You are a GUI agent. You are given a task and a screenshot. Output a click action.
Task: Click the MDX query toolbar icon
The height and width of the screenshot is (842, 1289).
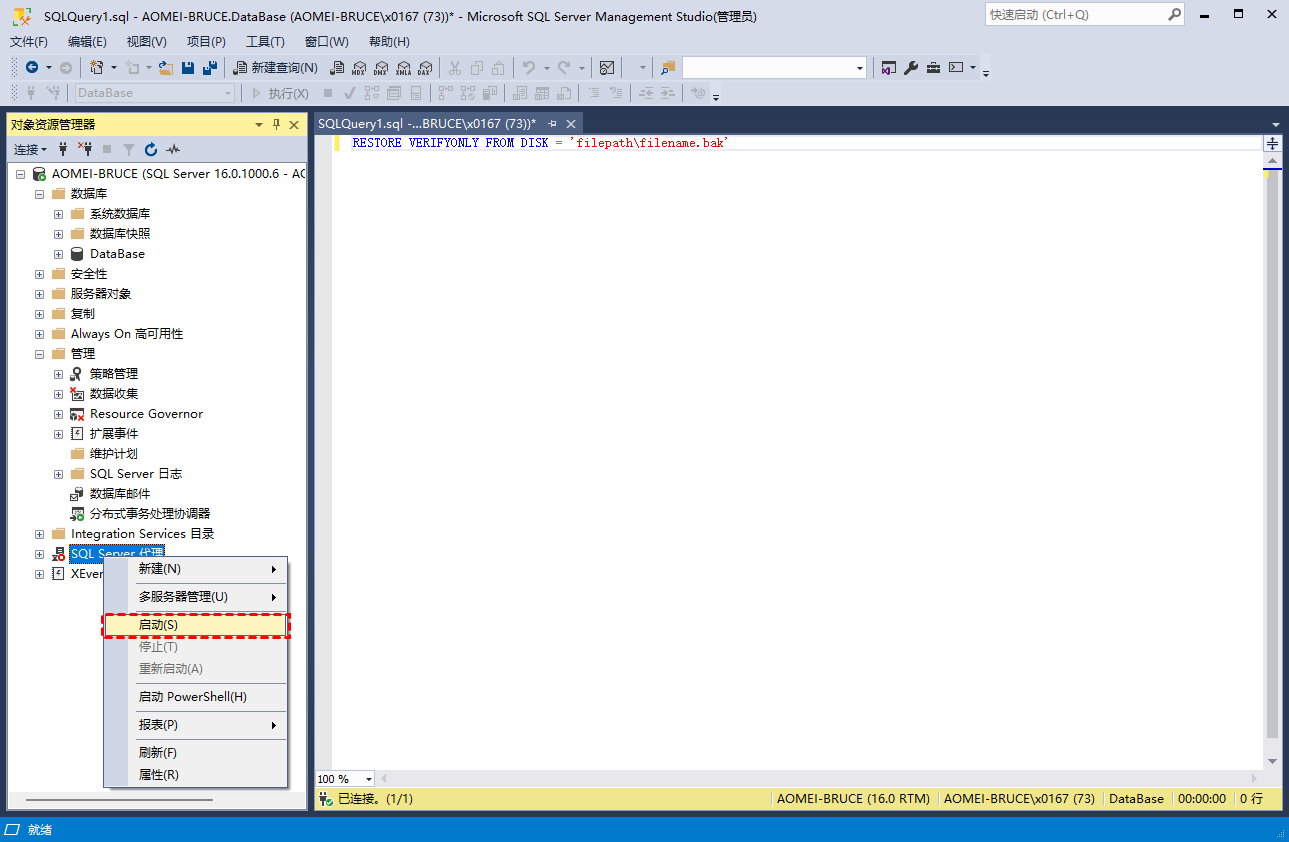click(359, 68)
